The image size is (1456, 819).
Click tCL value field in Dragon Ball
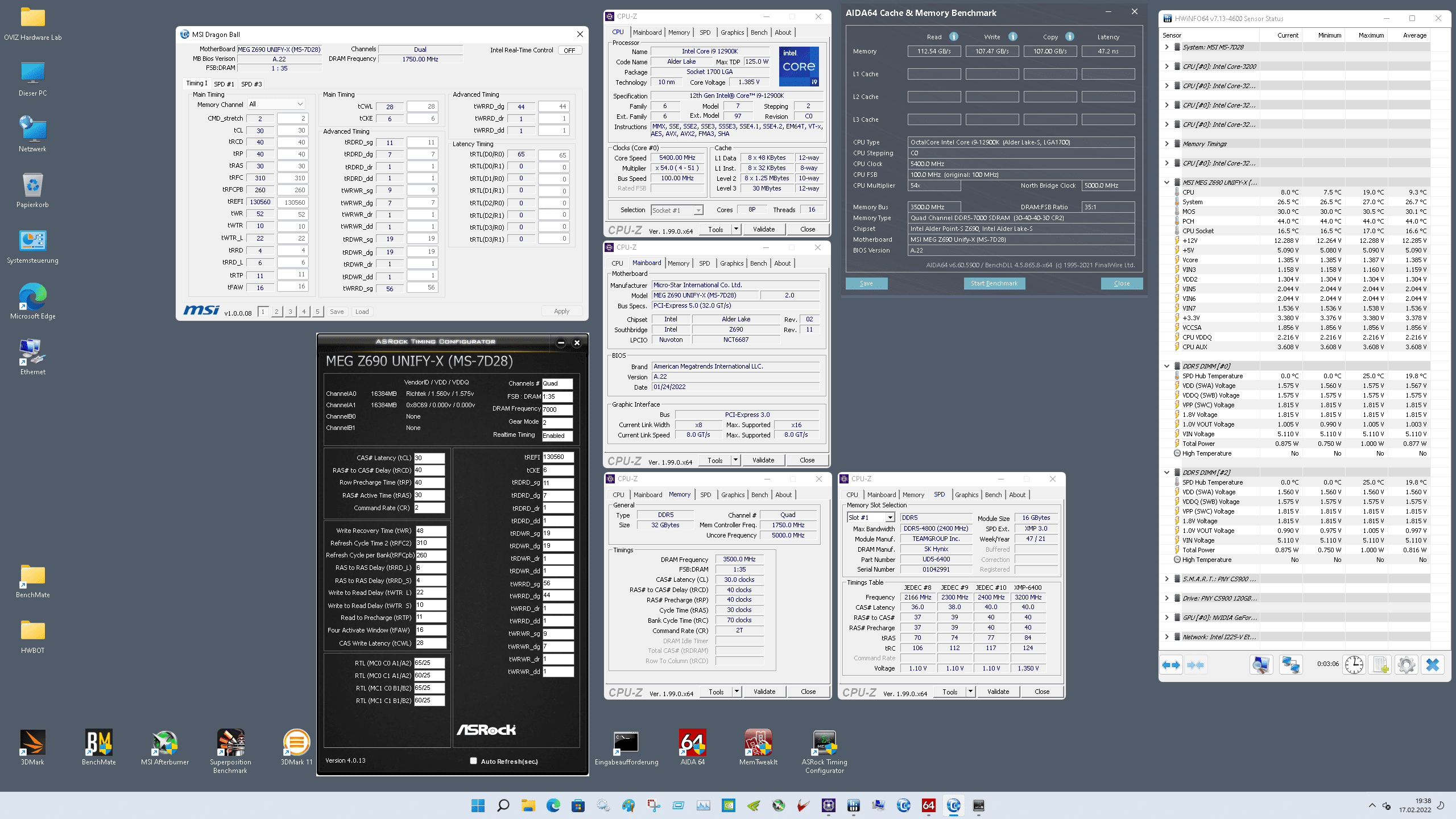click(260, 131)
